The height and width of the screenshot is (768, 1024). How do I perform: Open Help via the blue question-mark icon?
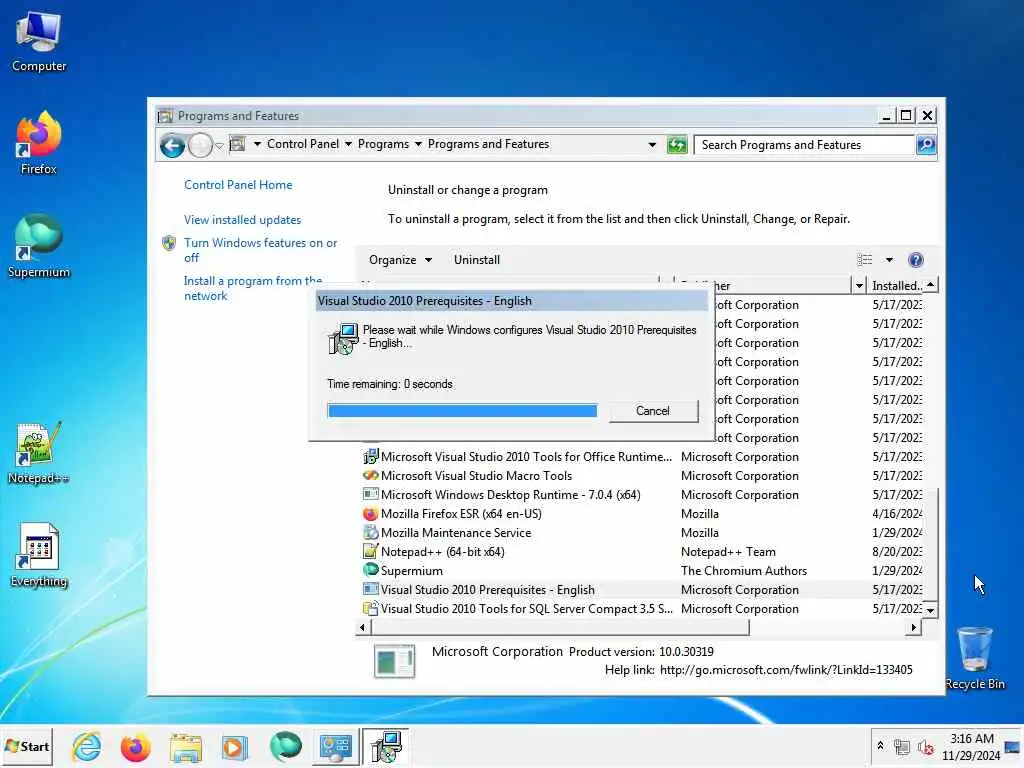pos(916,260)
